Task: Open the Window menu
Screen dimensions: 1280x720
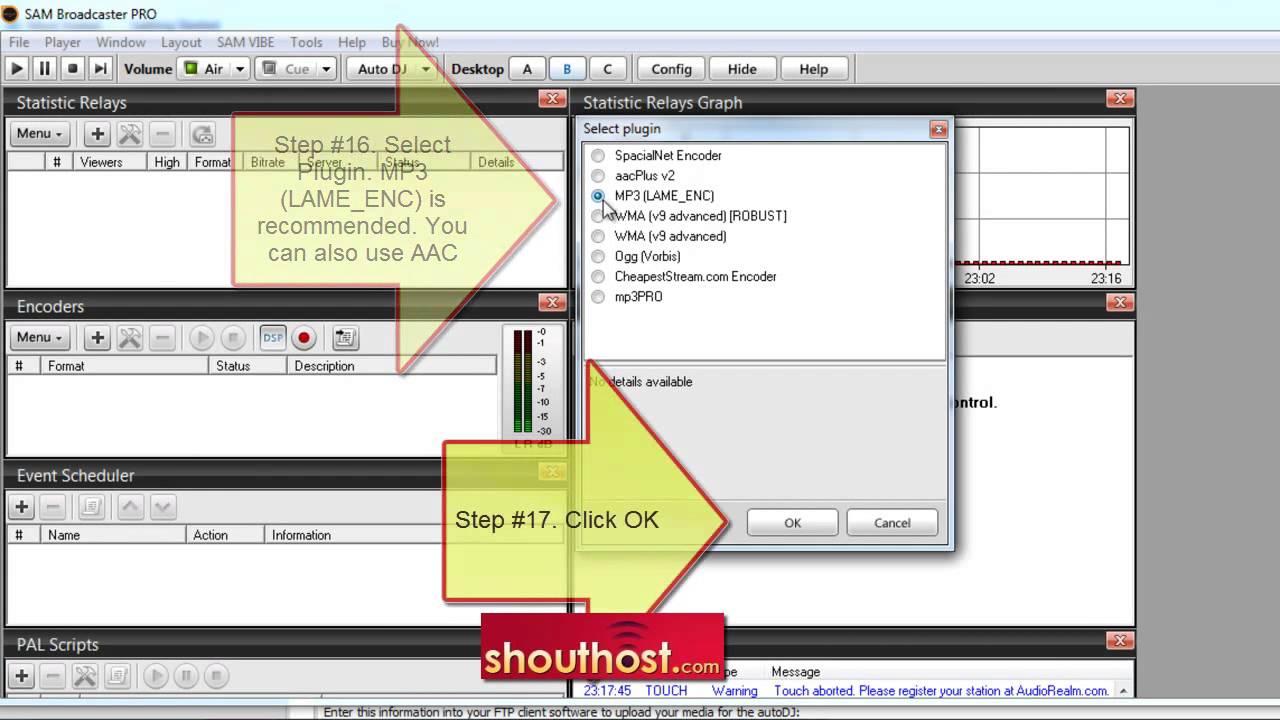Action: pyautogui.click(x=121, y=42)
